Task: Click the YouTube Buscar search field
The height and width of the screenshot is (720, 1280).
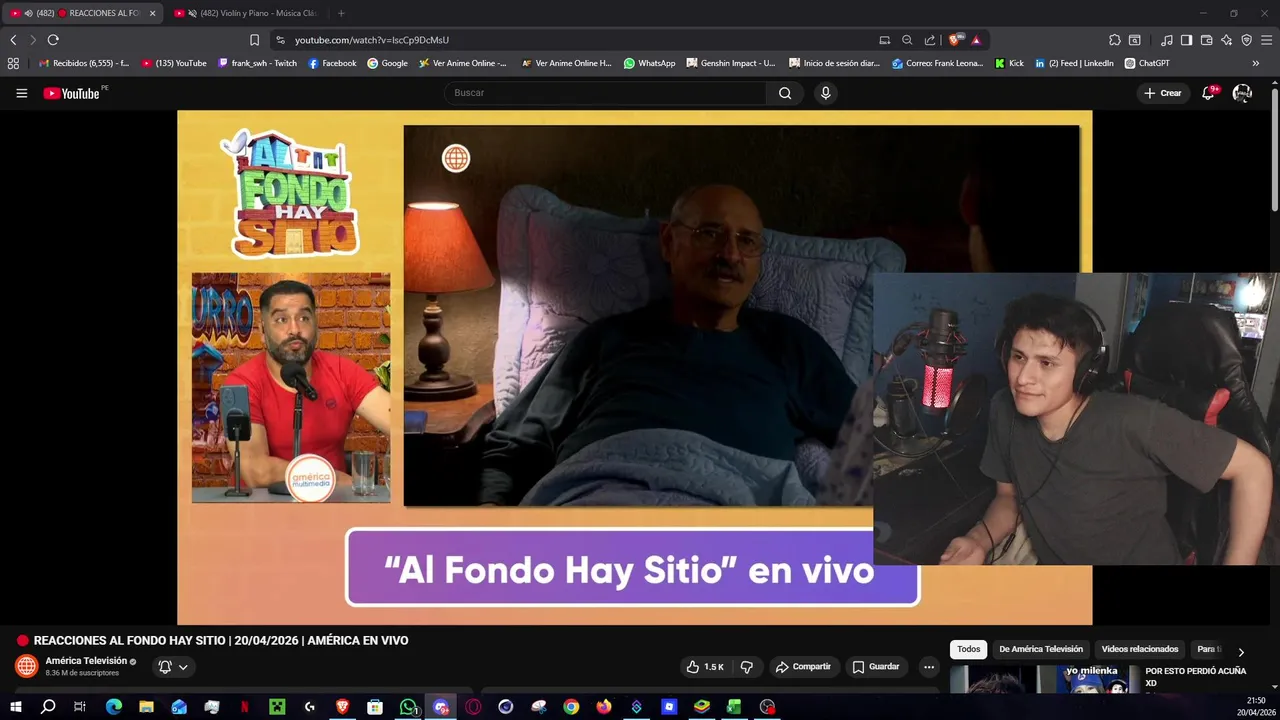Action: point(605,93)
